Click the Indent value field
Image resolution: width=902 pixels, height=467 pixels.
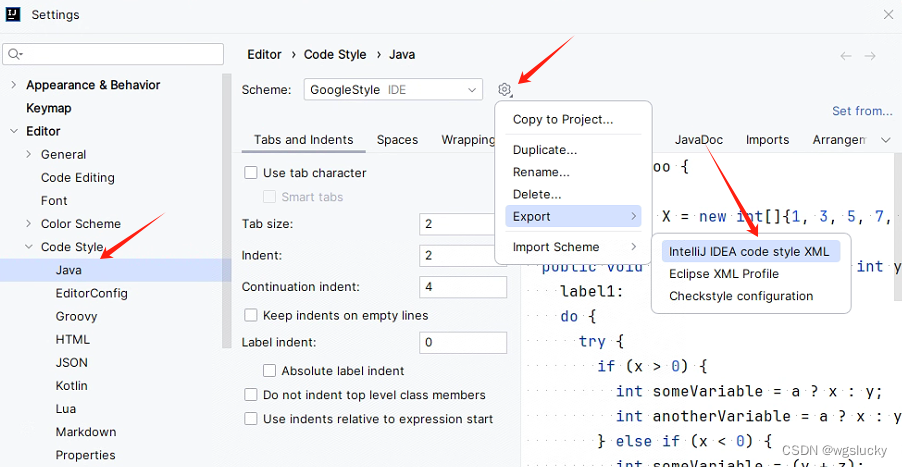click(x=463, y=255)
